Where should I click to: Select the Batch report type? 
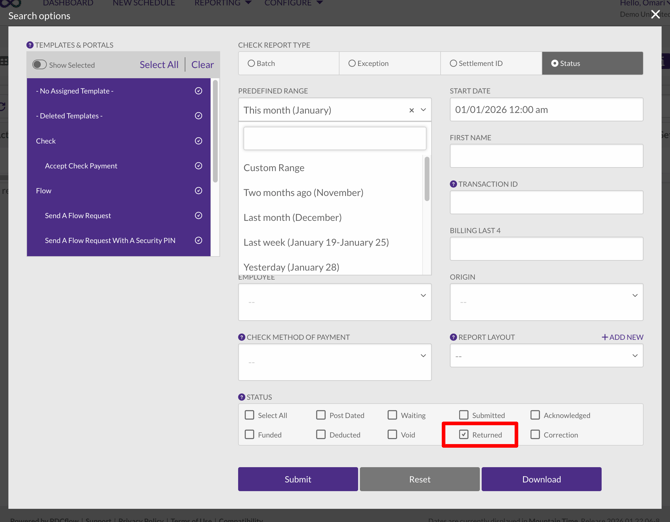[289, 63]
